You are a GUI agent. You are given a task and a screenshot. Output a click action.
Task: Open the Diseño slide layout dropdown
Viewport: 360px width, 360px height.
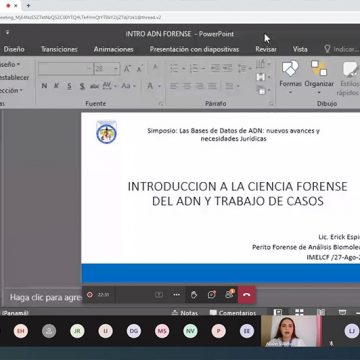9,64
